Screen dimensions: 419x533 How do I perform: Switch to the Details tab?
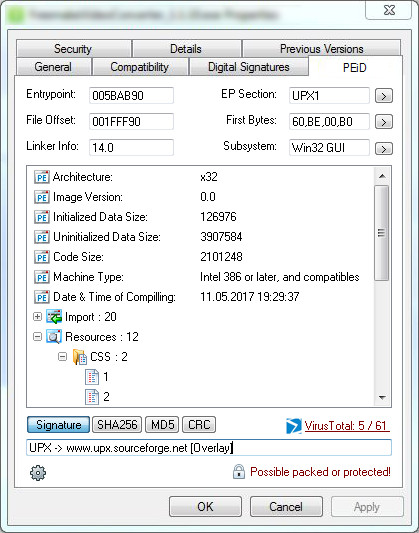pyautogui.click(x=186, y=49)
